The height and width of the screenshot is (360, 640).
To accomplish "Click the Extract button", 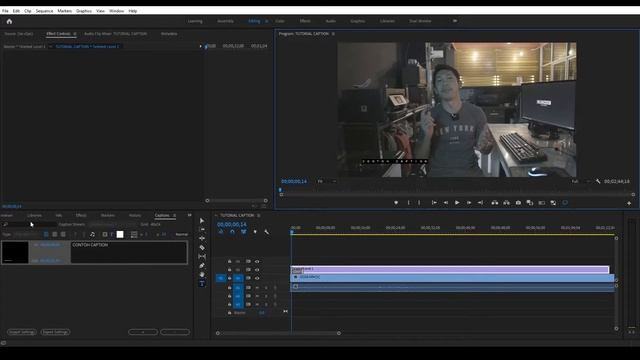I will tap(507, 203).
